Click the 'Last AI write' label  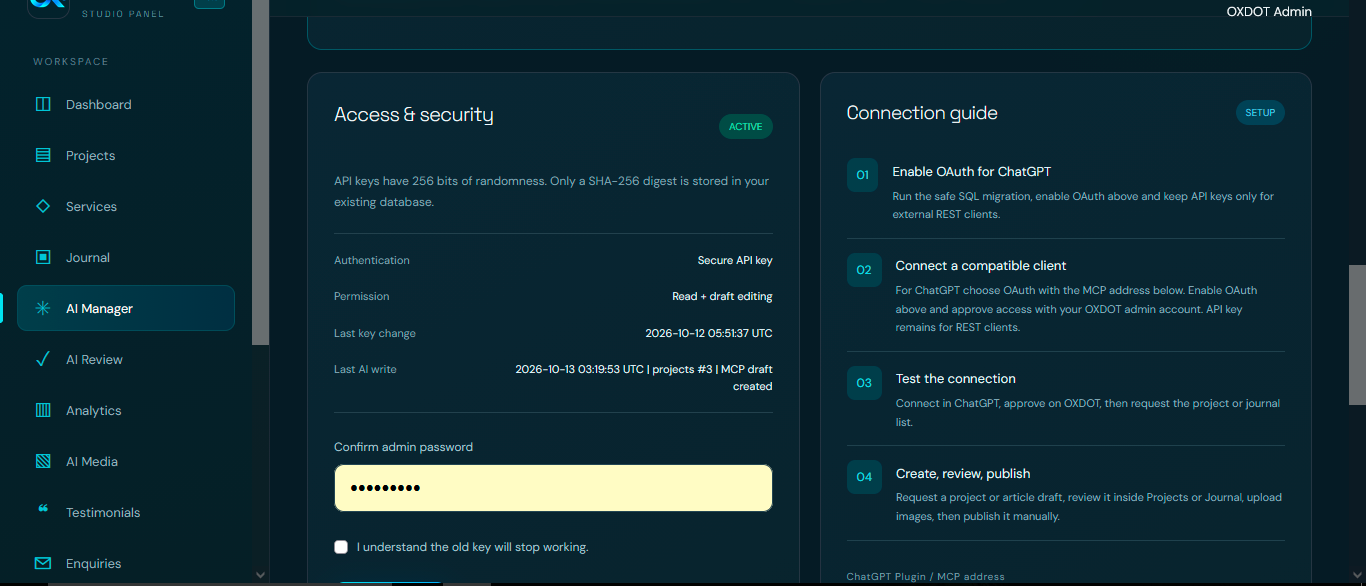point(365,369)
